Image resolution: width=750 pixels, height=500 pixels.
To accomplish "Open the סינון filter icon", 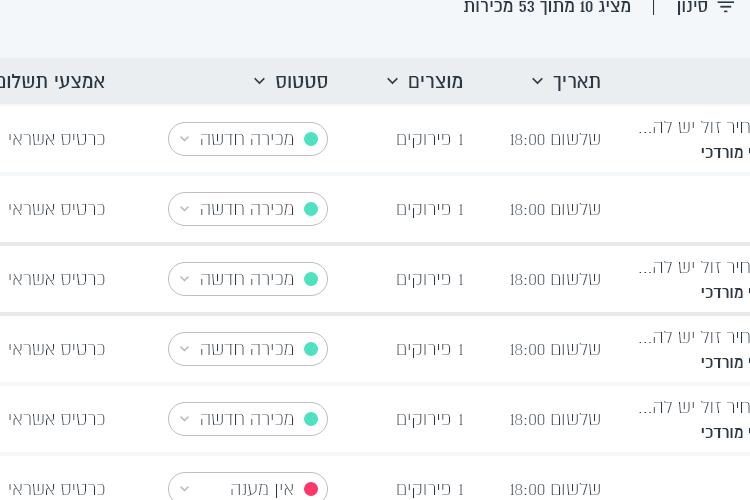I will [x=726, y=6].
